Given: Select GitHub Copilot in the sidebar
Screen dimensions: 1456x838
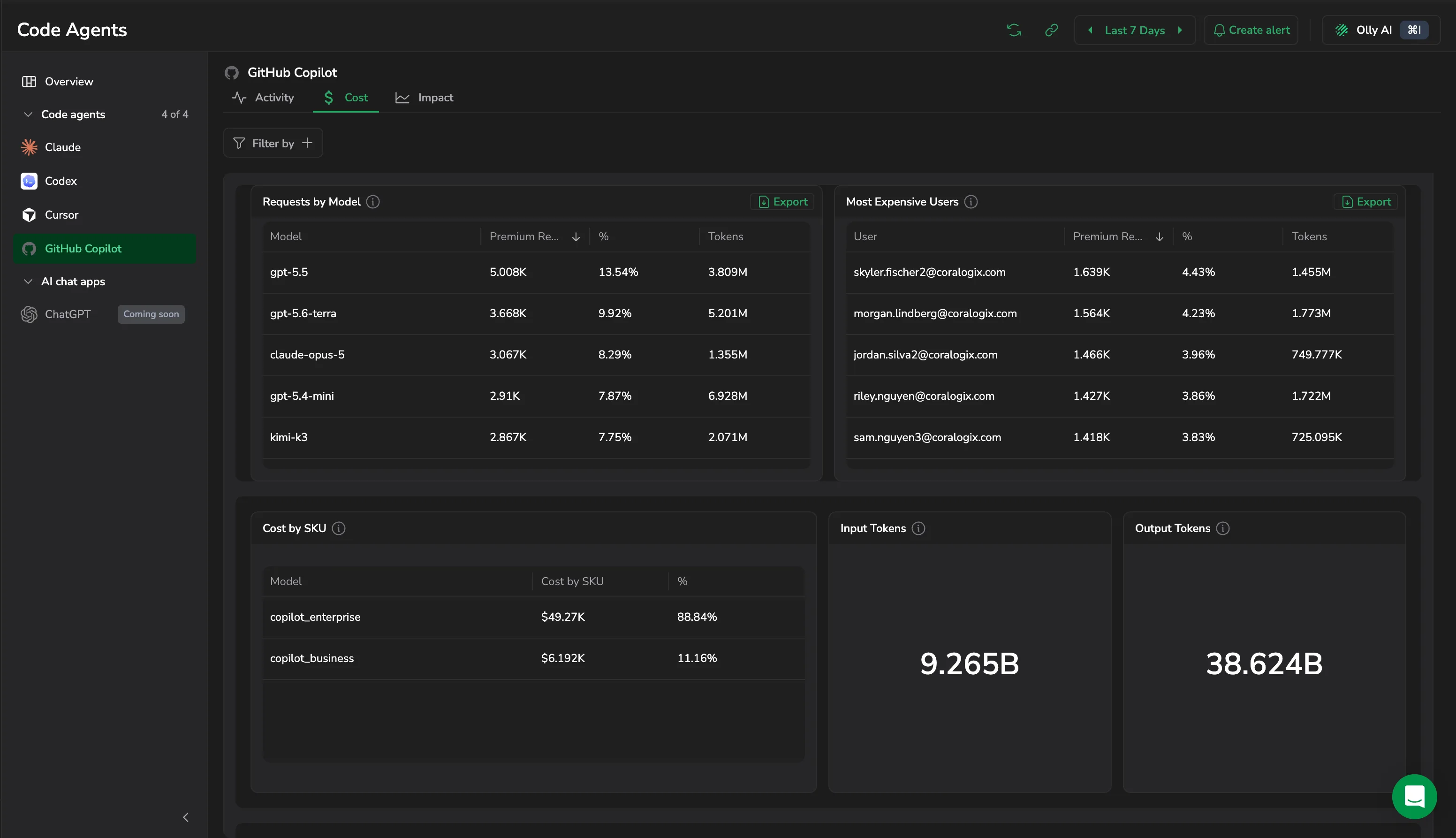Looking at the screenshot, I should click(105, 249).
